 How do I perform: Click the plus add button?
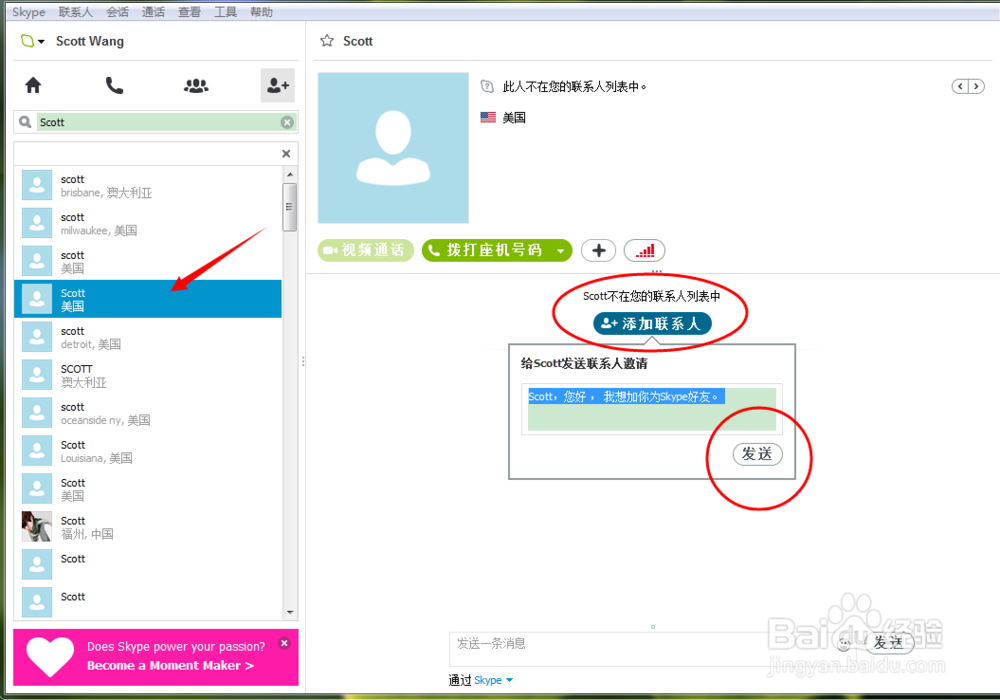pos(599,251)
